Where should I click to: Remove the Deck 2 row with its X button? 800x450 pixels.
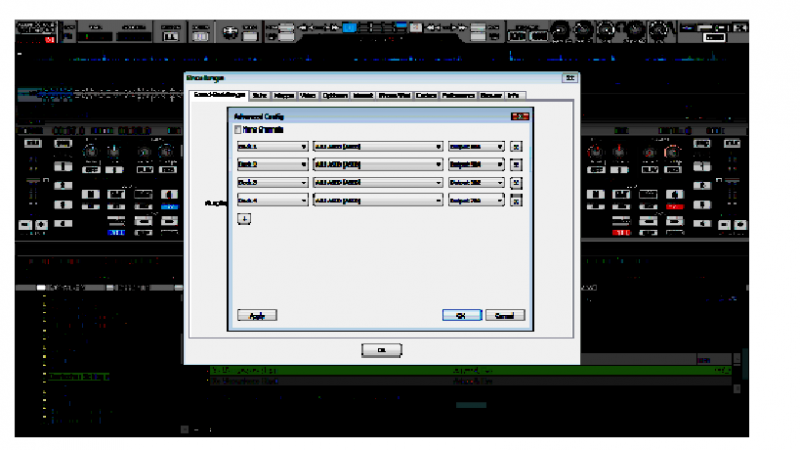516,165
